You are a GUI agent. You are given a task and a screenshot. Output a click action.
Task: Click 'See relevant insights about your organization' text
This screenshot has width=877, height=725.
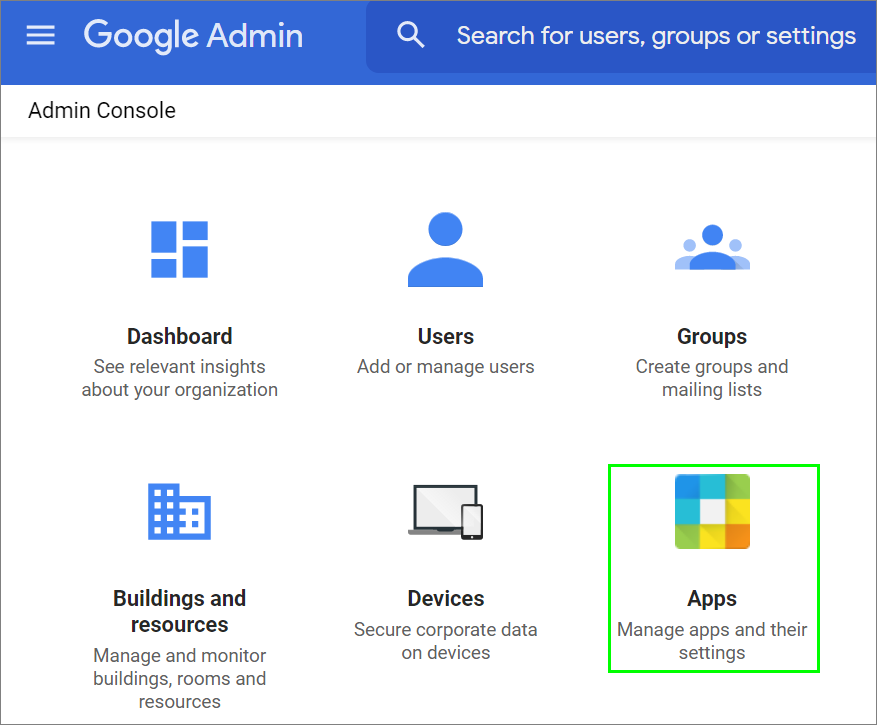(x=180, y=378)
